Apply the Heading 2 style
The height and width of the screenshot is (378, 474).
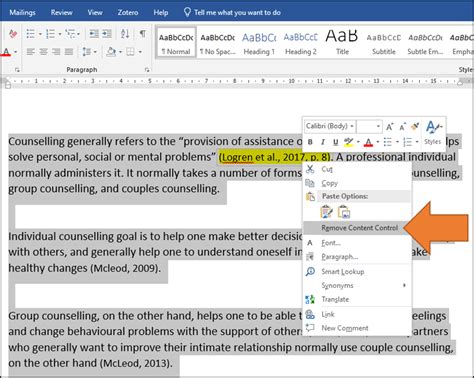tap(301, 43)
